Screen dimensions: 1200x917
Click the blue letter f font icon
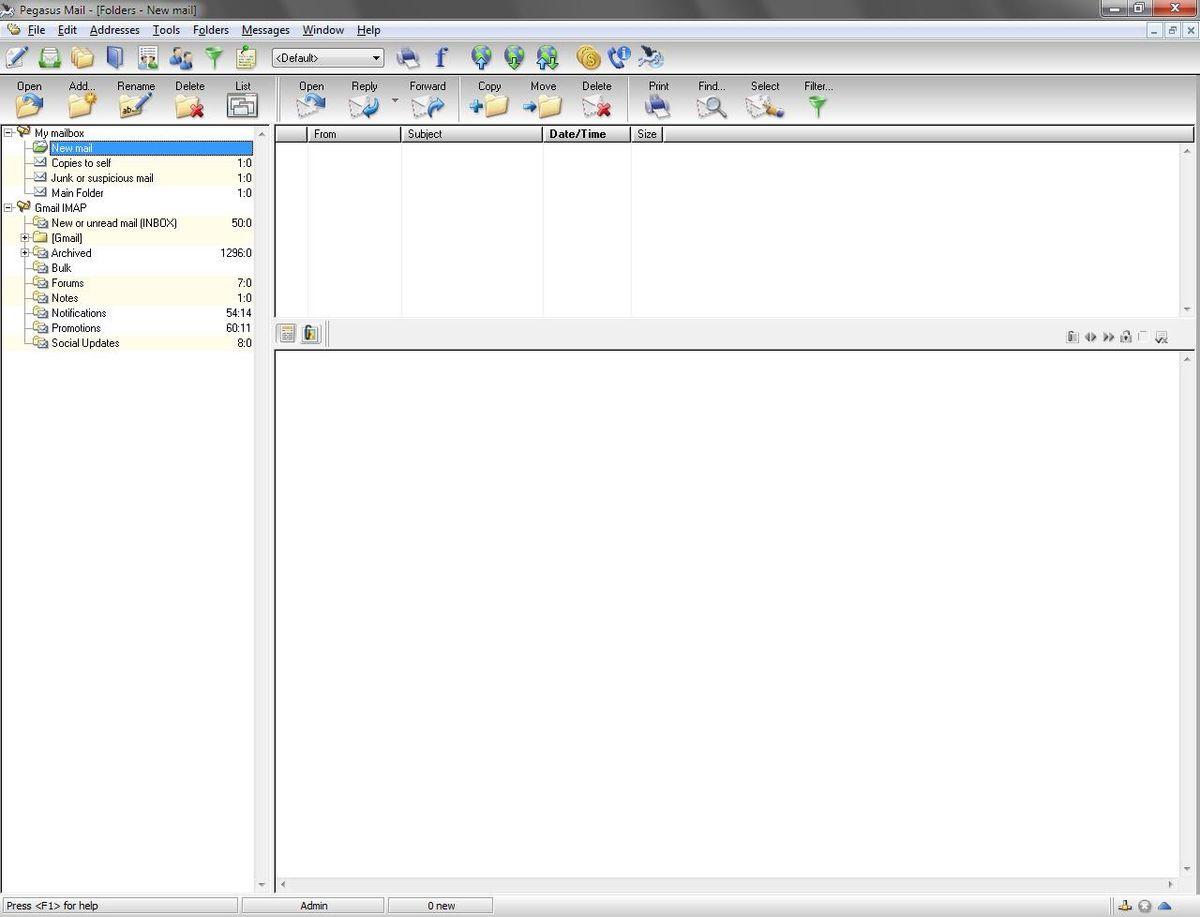point(441,57)
